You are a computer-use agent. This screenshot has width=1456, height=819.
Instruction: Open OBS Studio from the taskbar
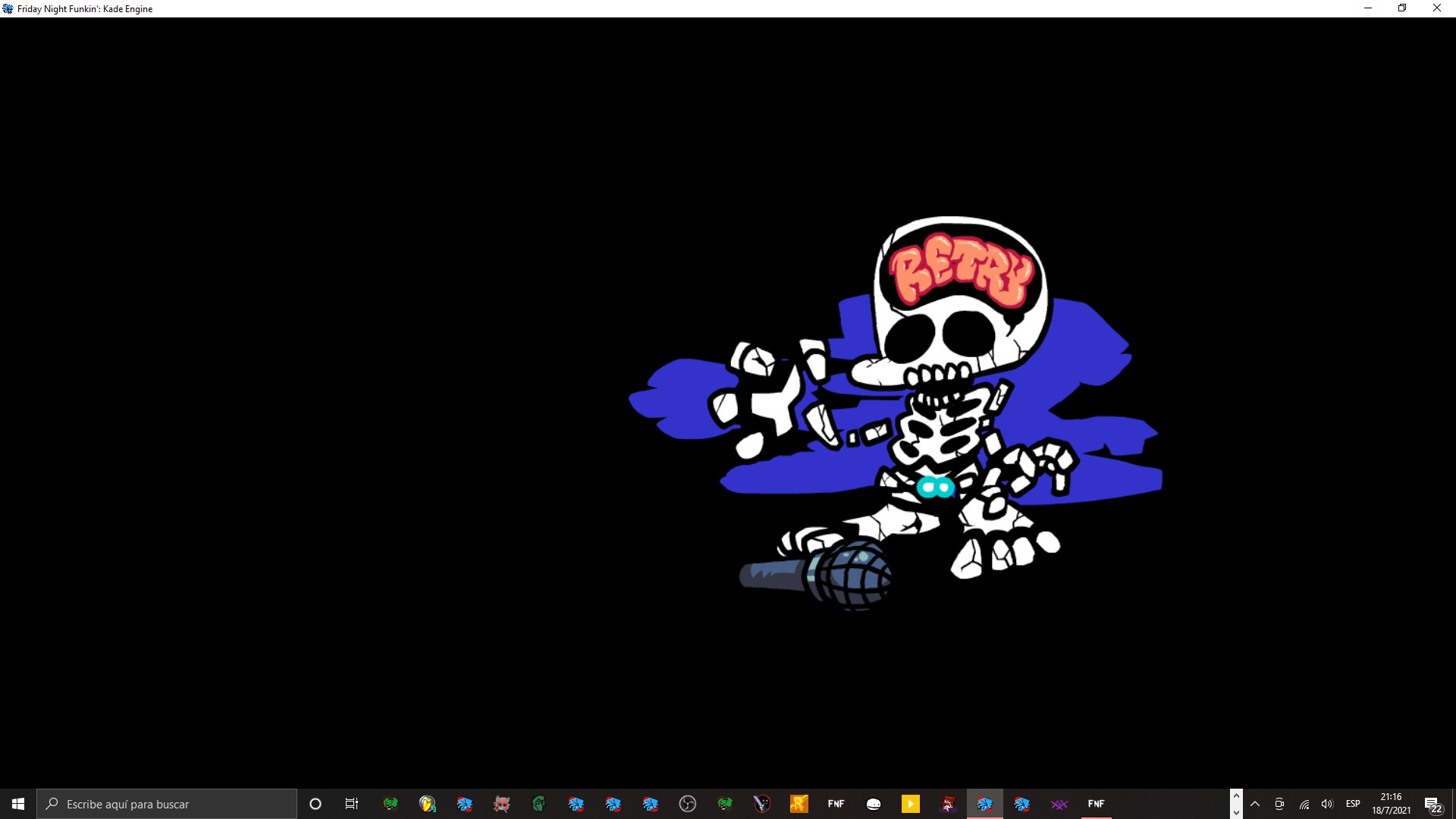pos(688,803)
